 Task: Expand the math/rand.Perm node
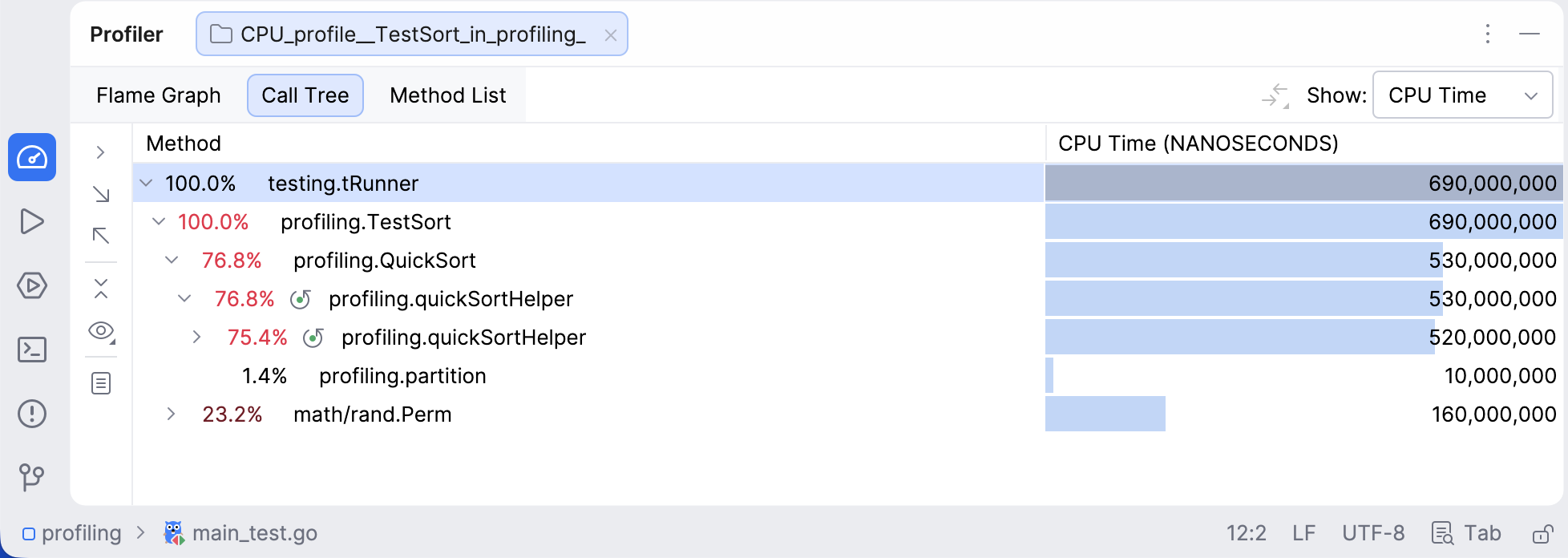tap(171, 414)
